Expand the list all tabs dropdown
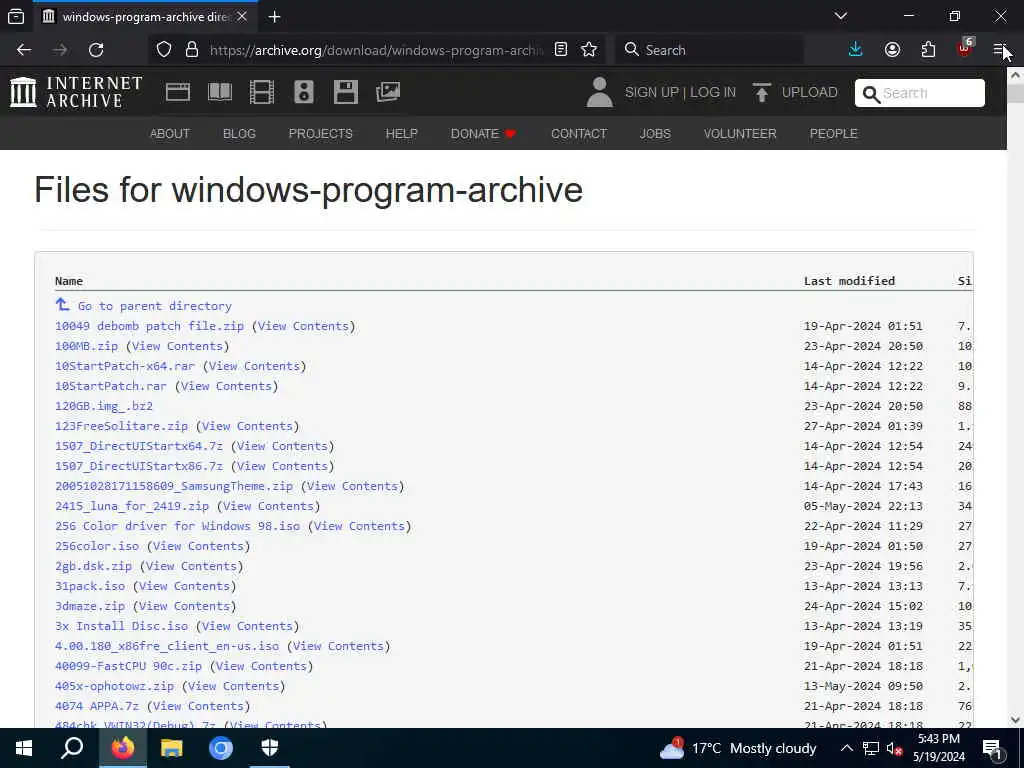 [x=841, y=16]
